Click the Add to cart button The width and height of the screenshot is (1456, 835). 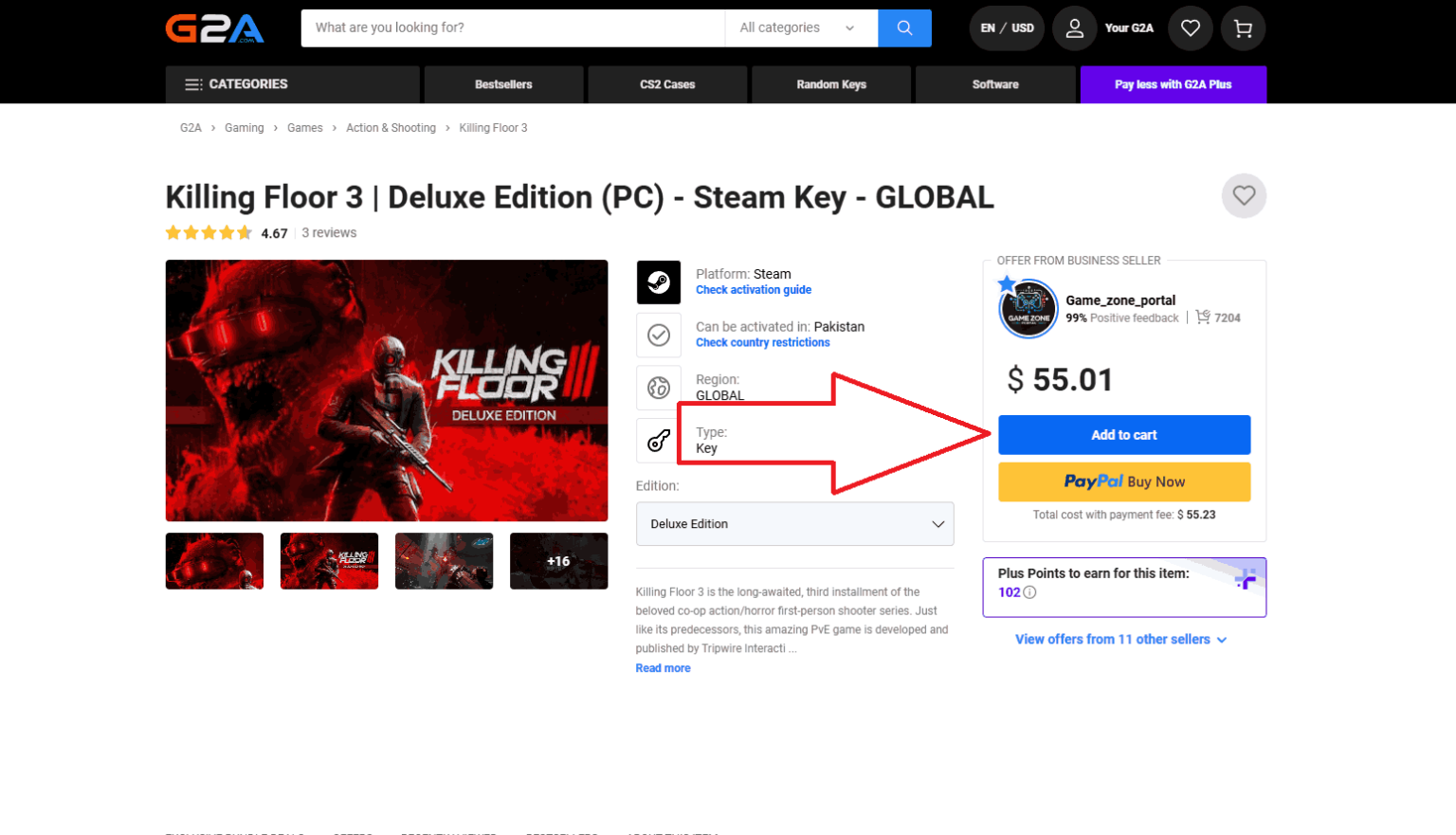coord(1123,434)
